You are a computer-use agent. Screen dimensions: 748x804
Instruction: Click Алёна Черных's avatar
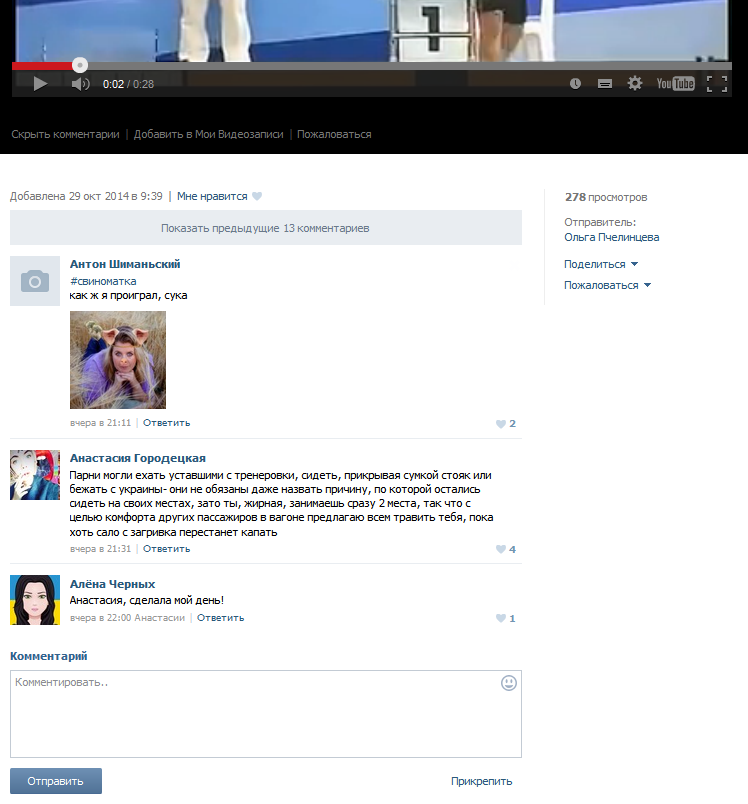click(35, 600)
